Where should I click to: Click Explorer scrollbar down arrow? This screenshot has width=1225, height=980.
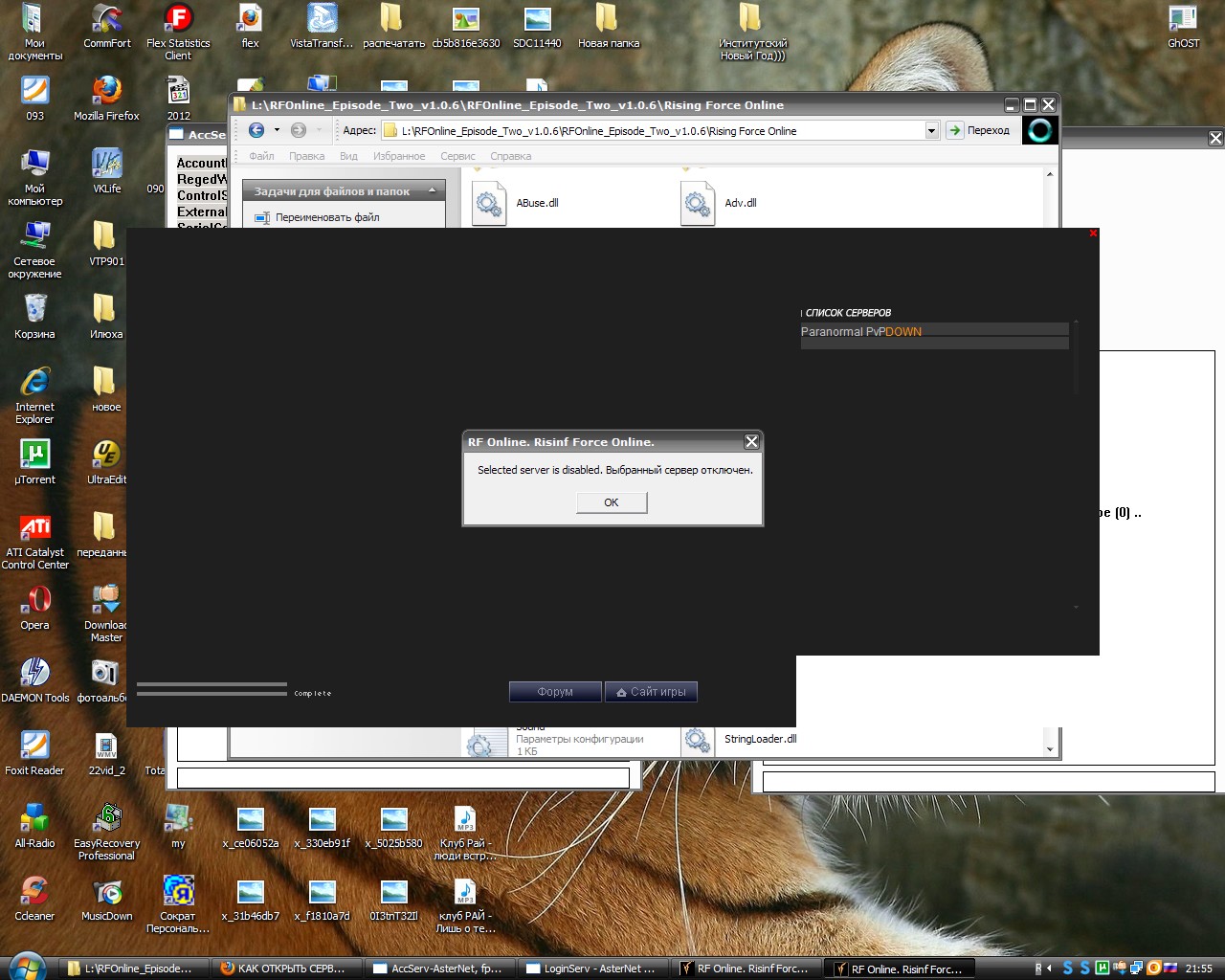[x=1050, y=749]
